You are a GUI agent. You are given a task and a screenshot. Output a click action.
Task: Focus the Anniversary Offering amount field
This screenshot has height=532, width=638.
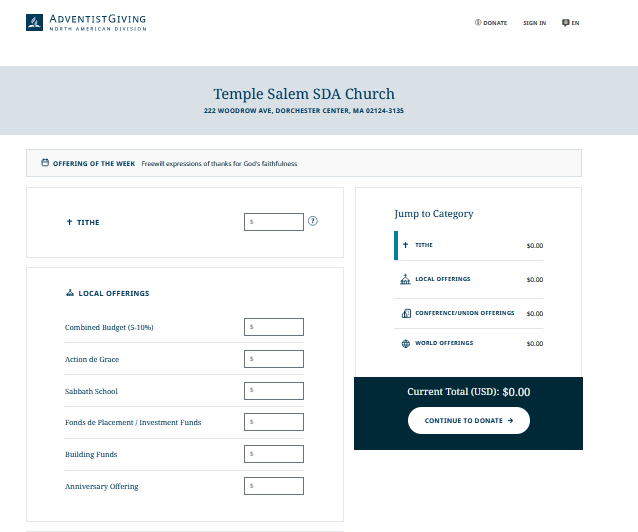point(274,486)
